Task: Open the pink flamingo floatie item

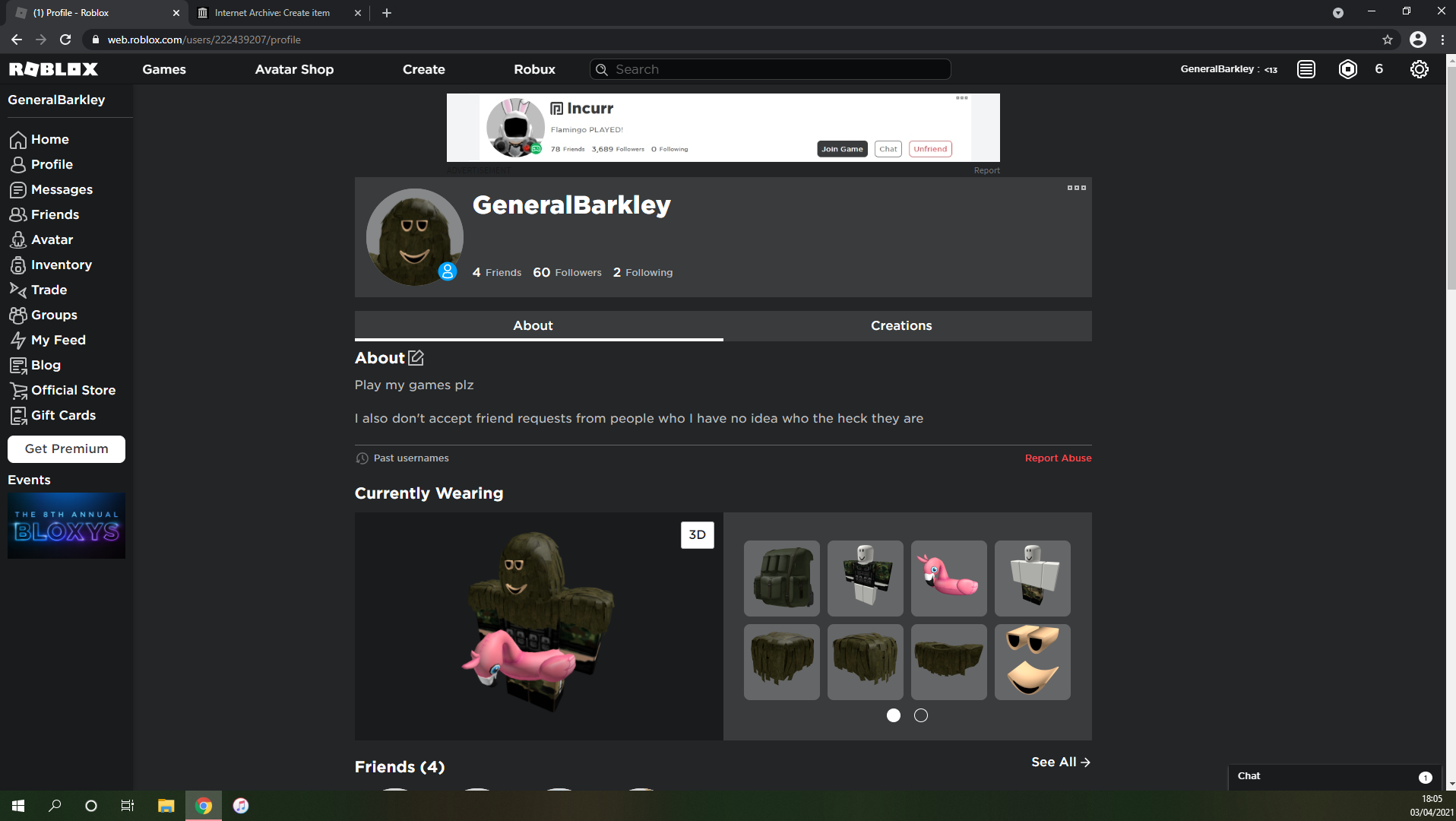Action: click(948, 579)
